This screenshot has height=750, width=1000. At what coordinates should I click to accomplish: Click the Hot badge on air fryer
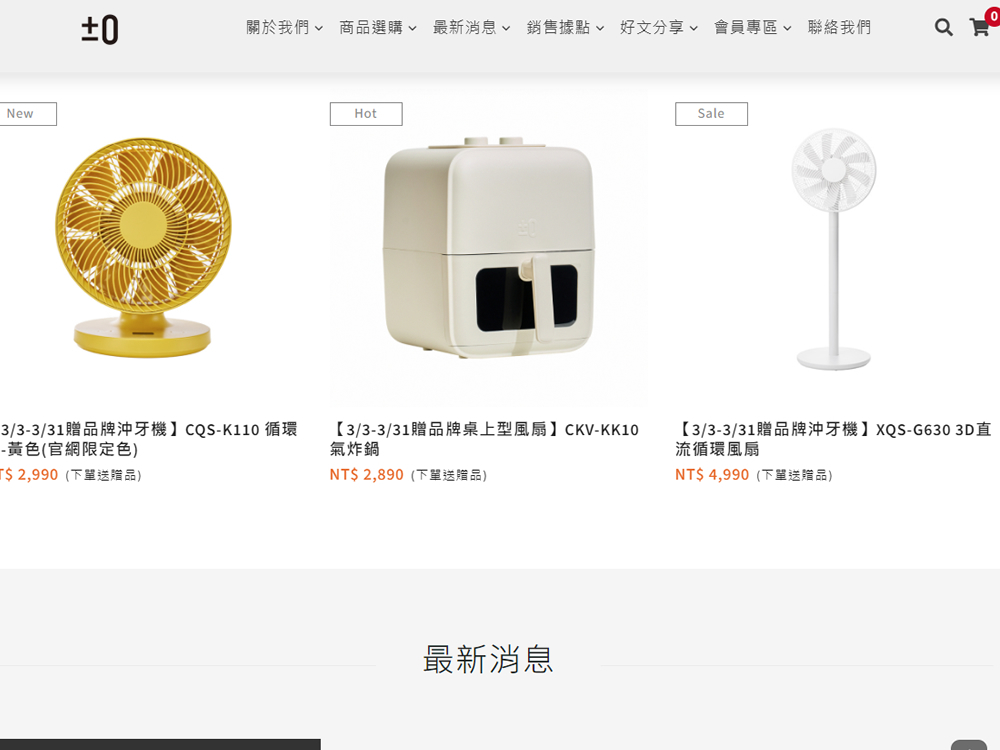(x=366, y=114)
